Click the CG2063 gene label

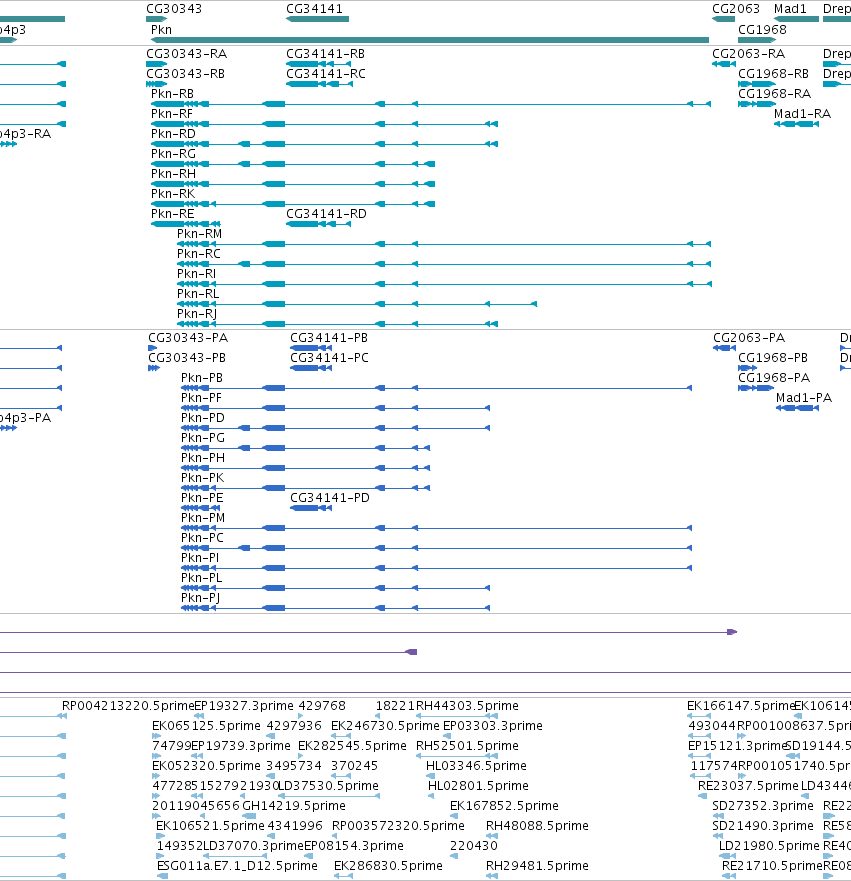click(x=736, y=8)
